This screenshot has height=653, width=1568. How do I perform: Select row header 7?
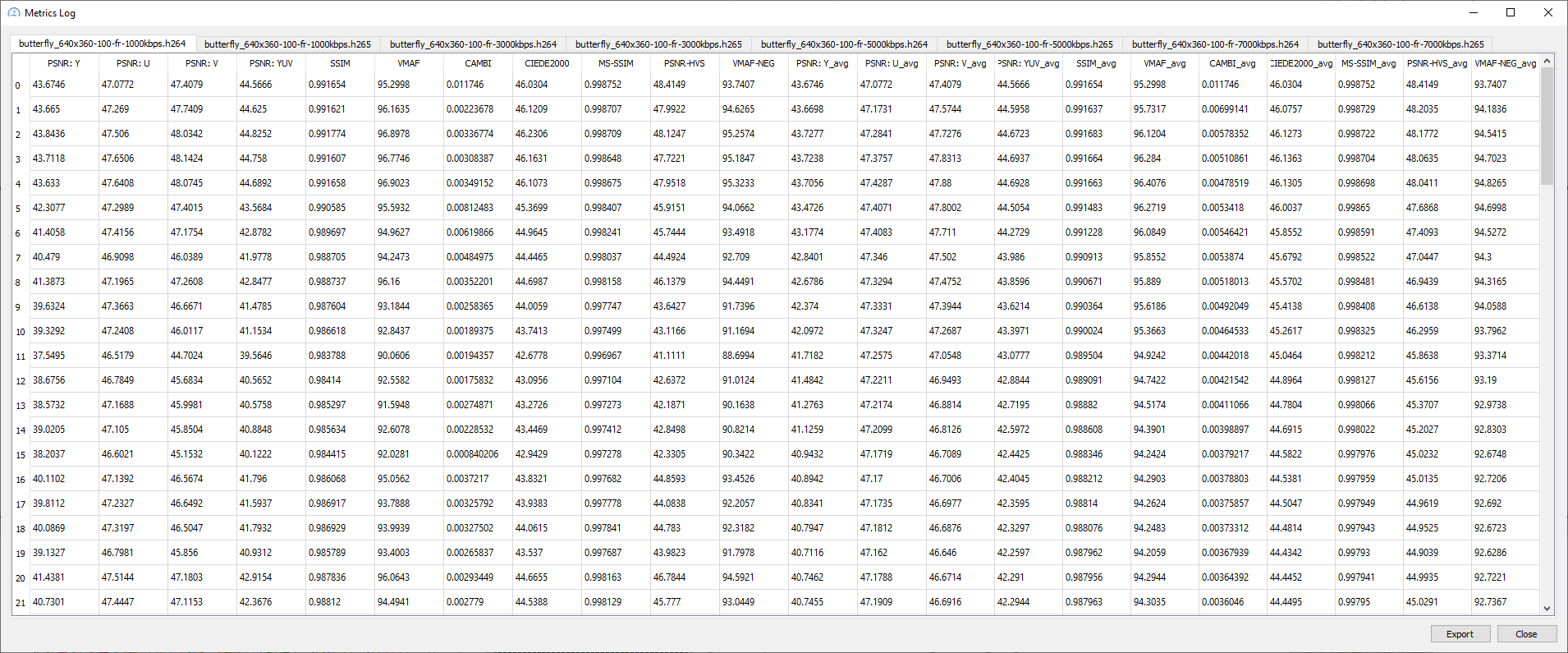coord(21,257)
